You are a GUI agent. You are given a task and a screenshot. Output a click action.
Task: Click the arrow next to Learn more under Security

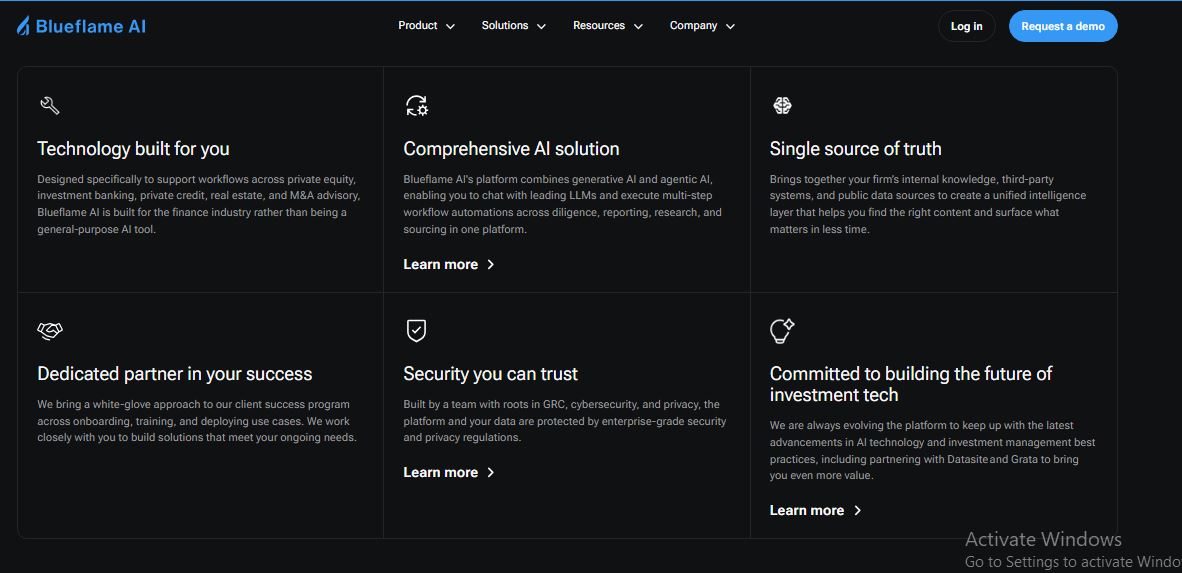(490, 472)
